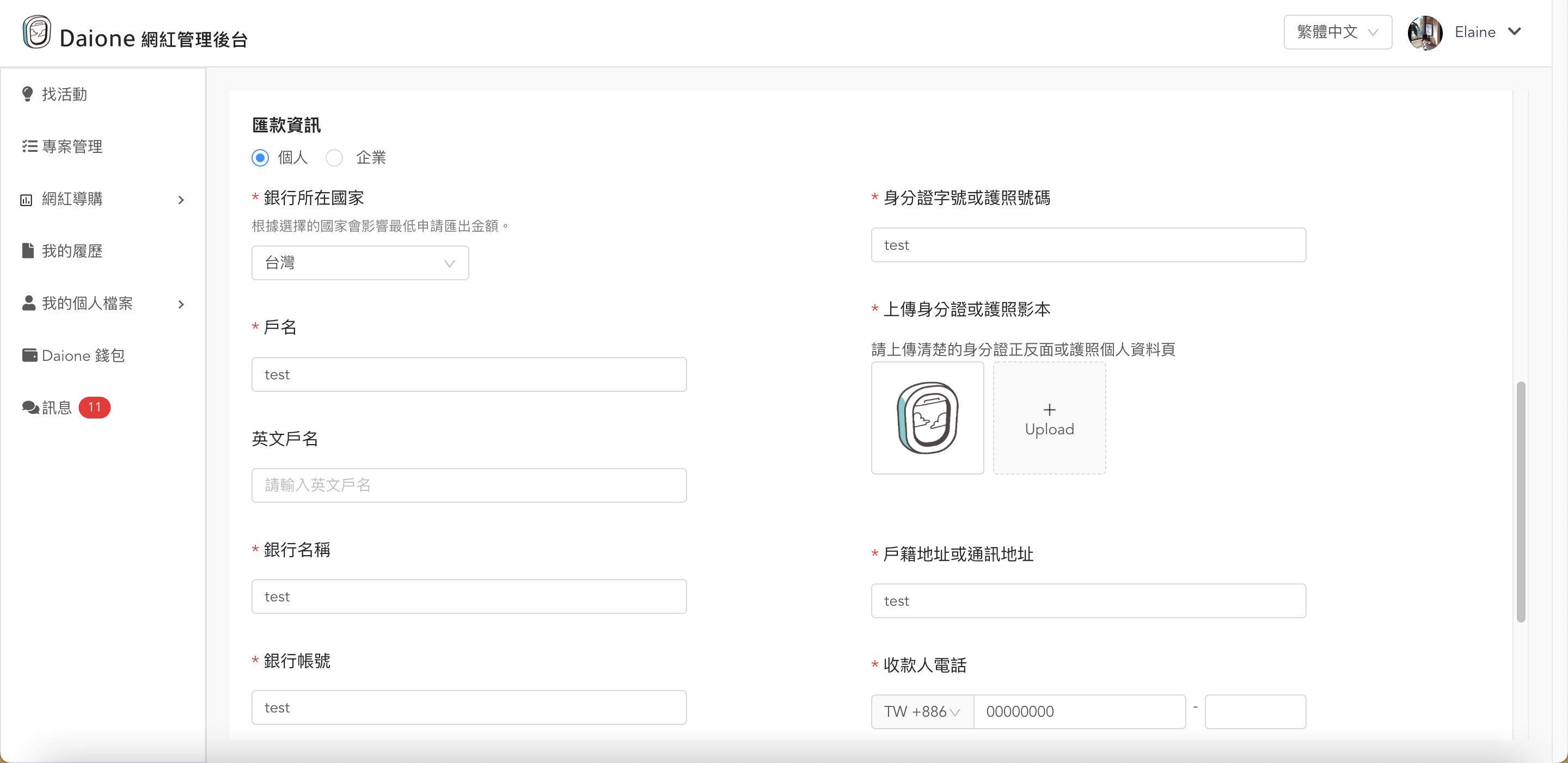Click the 銀行帳號 input field
The image size is (1568, 763).
point(469,707)
